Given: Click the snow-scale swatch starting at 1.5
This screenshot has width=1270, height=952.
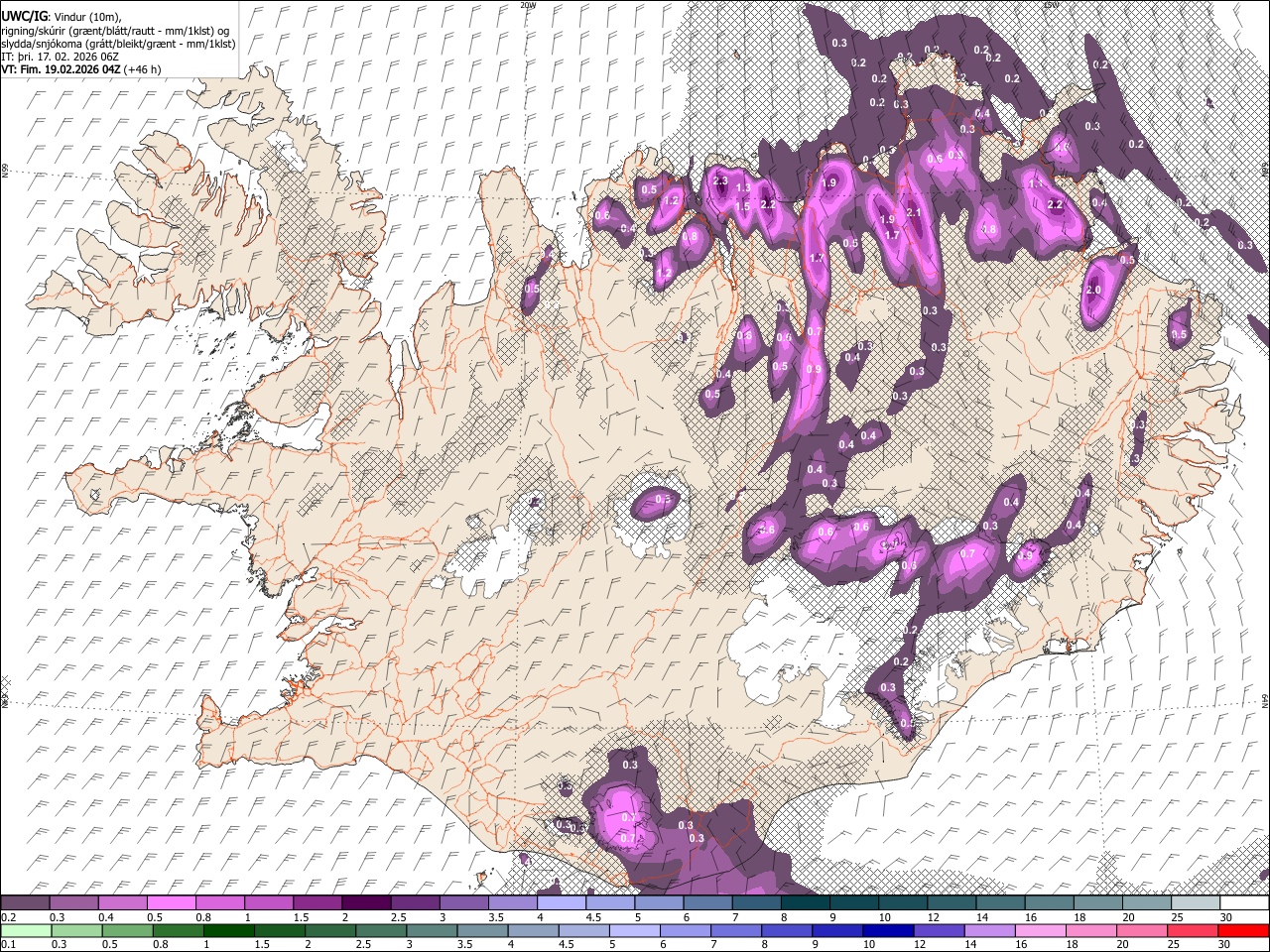Looking at the screenshot, I should click(x=317, y=903).
